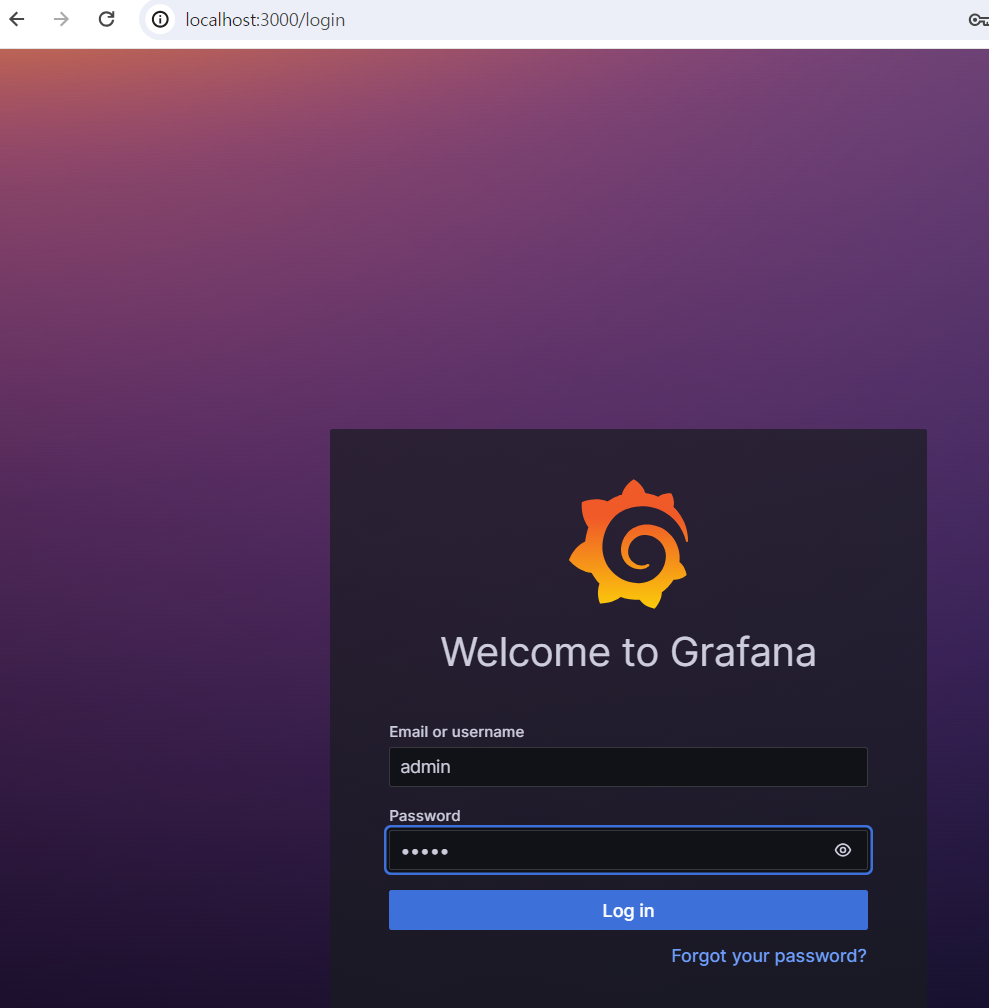Open the 'Forgot your password?' link
This screenshot has height=1008, width=989.
(768, 955)
